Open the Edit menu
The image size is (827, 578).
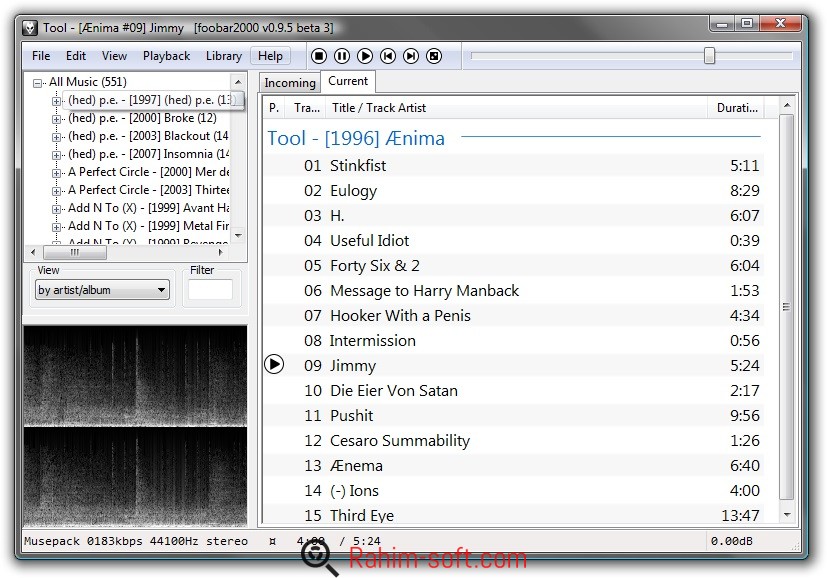[75, 56]
